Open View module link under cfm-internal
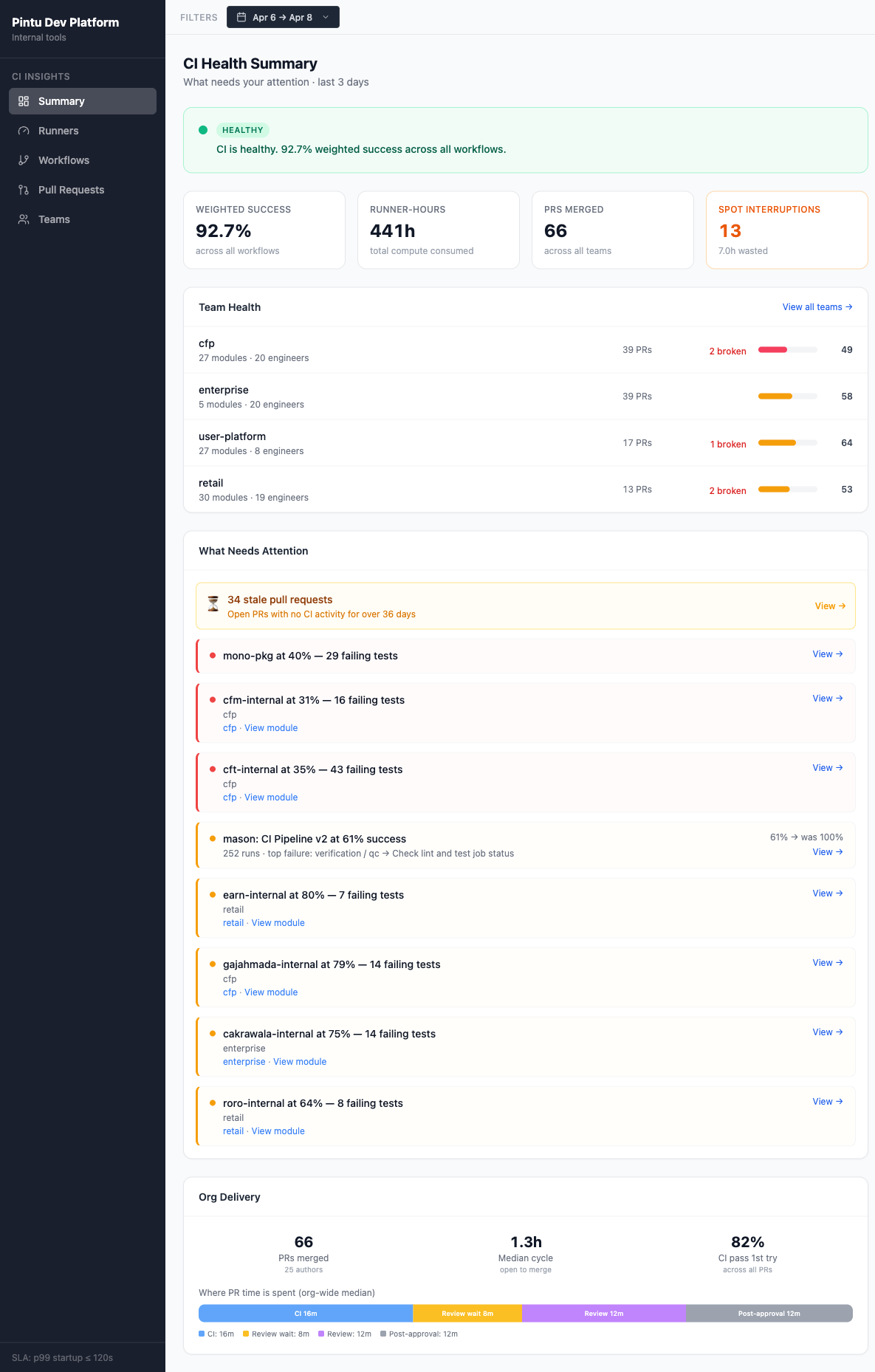This screenshot has height=1372, width=875. click(x=271, y=728)
